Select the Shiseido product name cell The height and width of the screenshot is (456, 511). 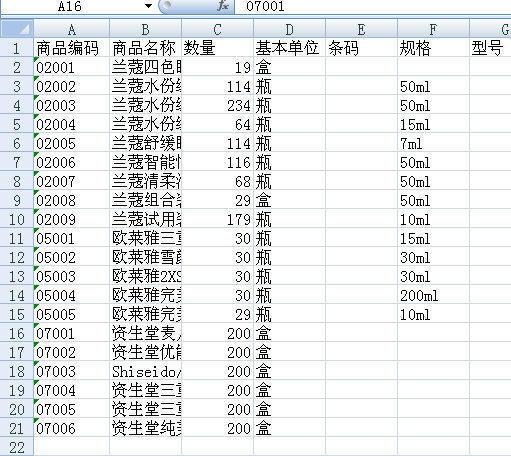coord(146,371)
